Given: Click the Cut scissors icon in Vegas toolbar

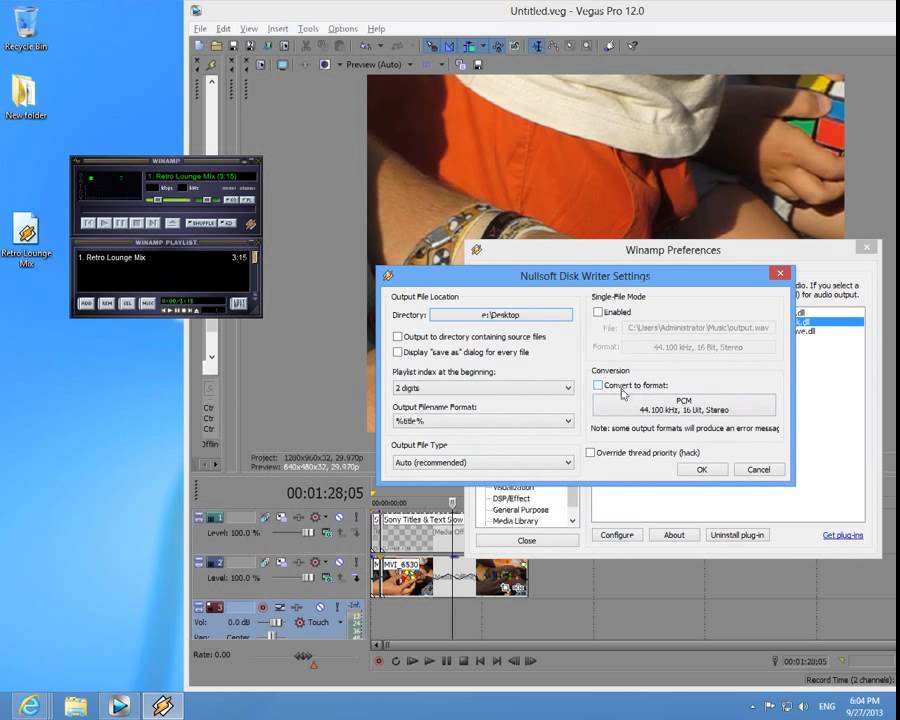Looking at the screenshot, I should 306,46.
